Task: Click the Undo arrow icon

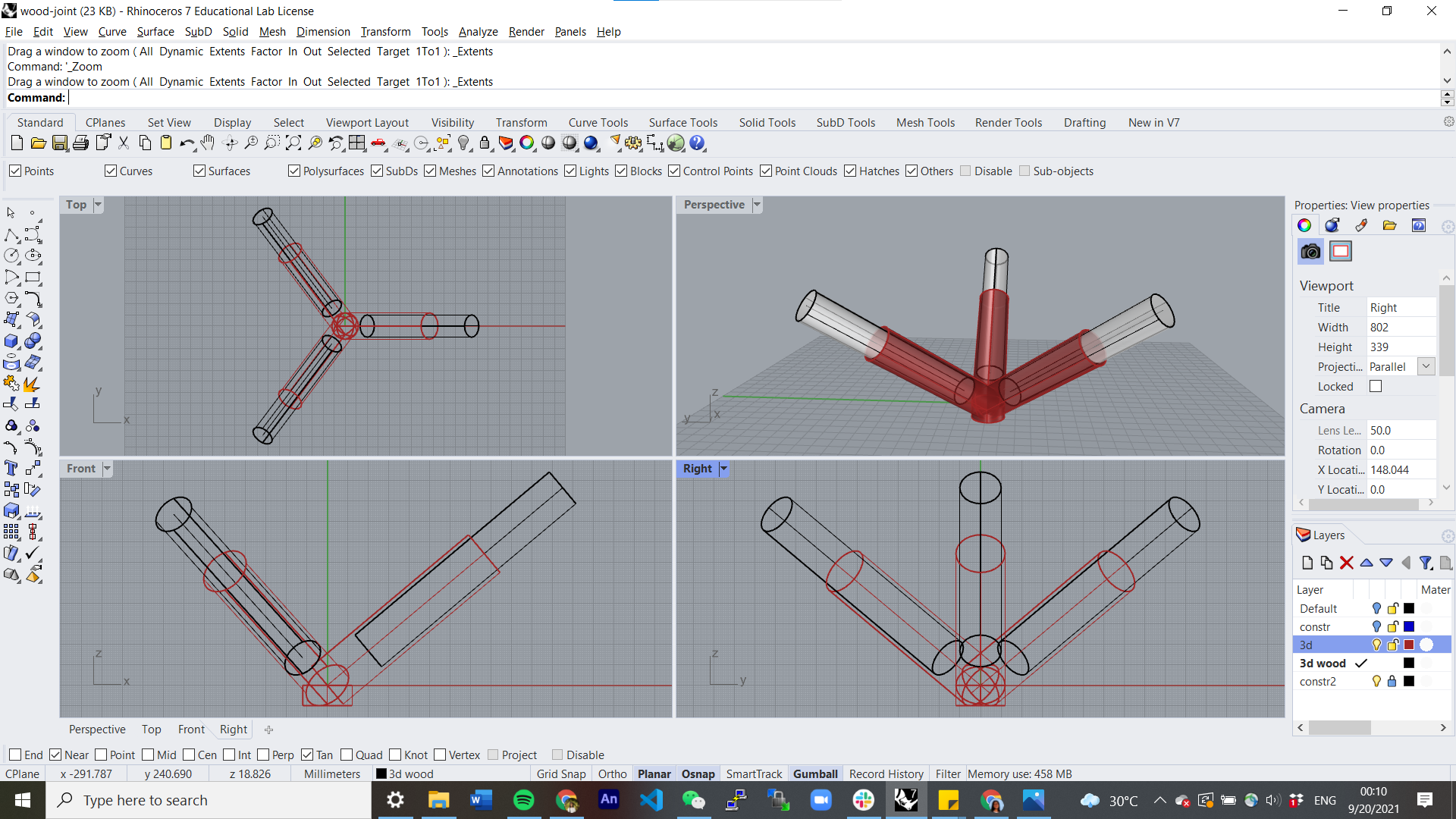Action: coord(187,143)
